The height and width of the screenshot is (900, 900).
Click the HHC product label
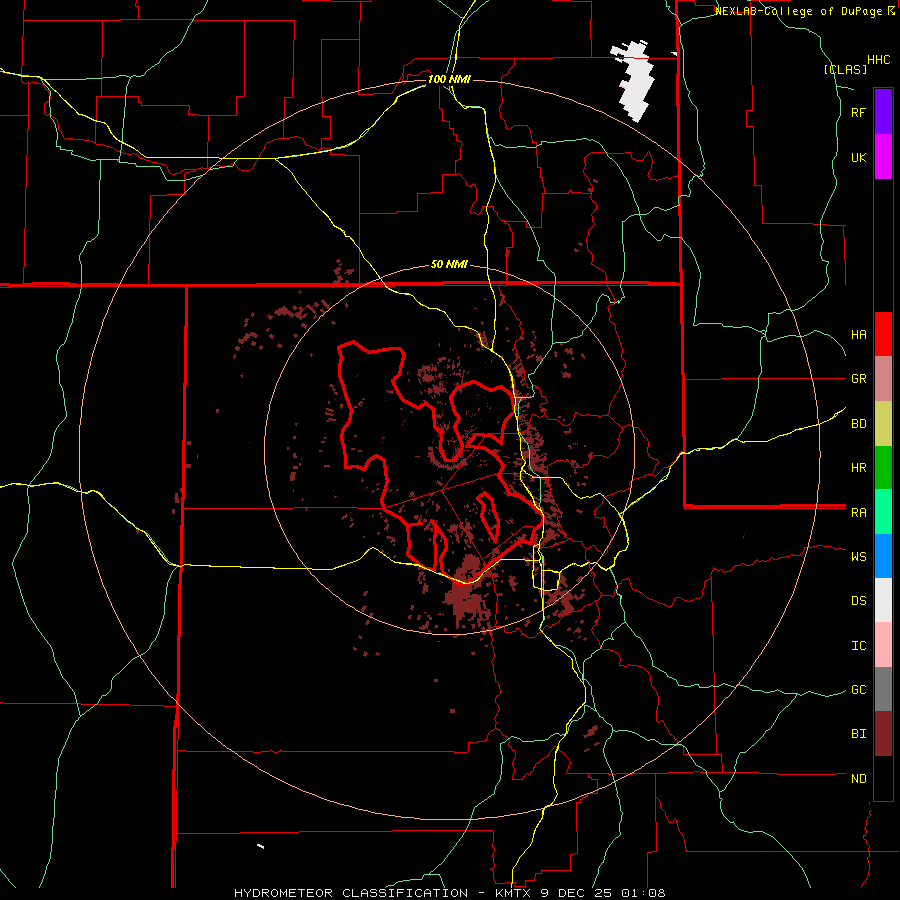[x=878, y=60]
